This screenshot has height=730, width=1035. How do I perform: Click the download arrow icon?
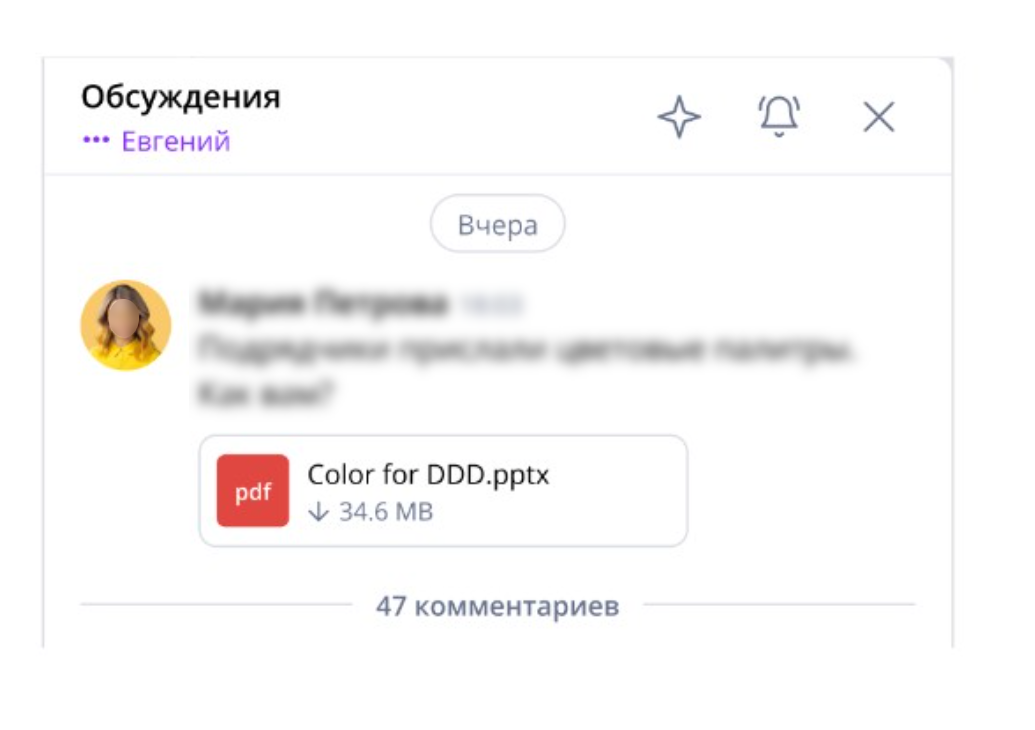tap(318, 513)
